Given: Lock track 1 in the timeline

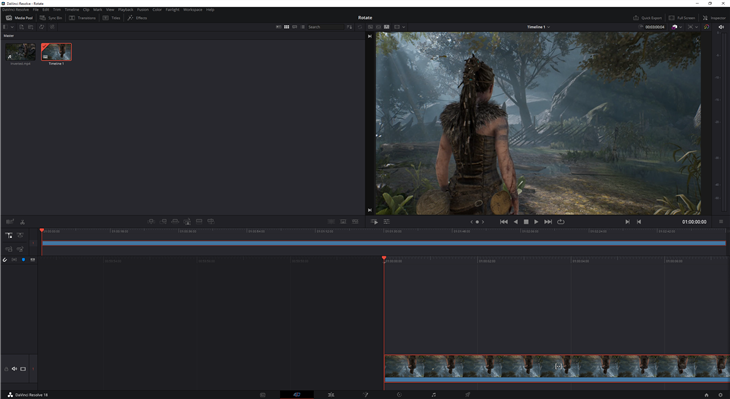Looking at the screenshot, I should [x=6, y=369].
